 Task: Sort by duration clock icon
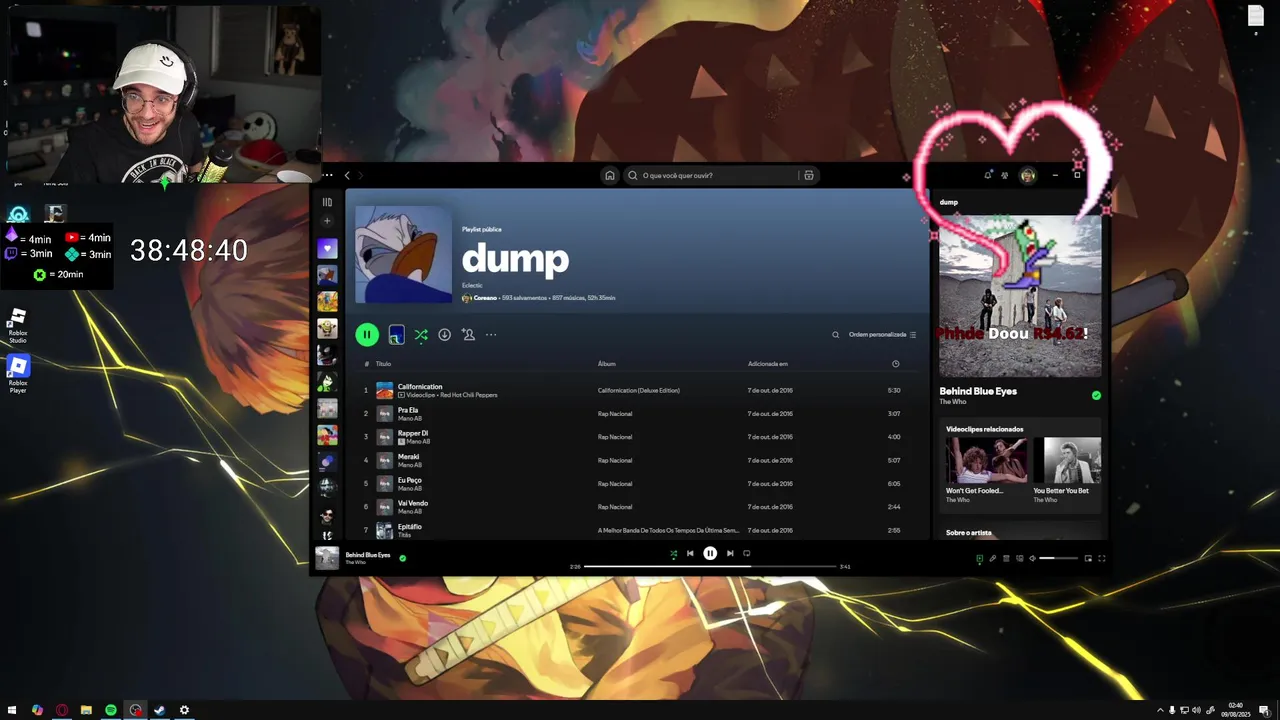point(895,364)
